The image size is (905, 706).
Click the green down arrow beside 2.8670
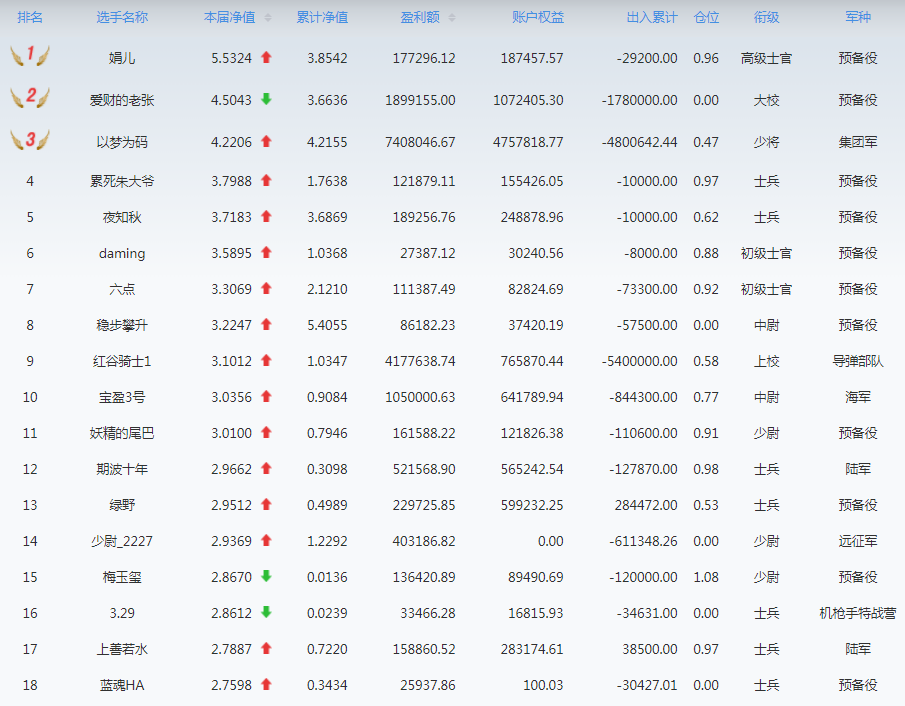266,576
